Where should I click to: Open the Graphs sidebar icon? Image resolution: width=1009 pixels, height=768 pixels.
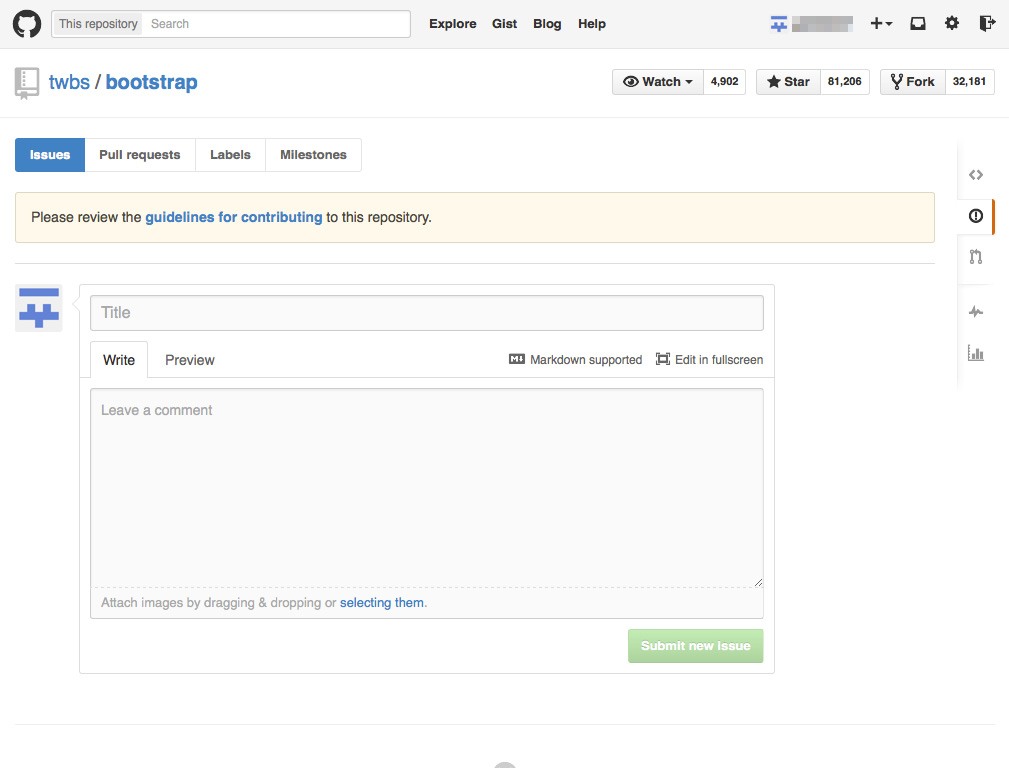(x=976, y=353)
